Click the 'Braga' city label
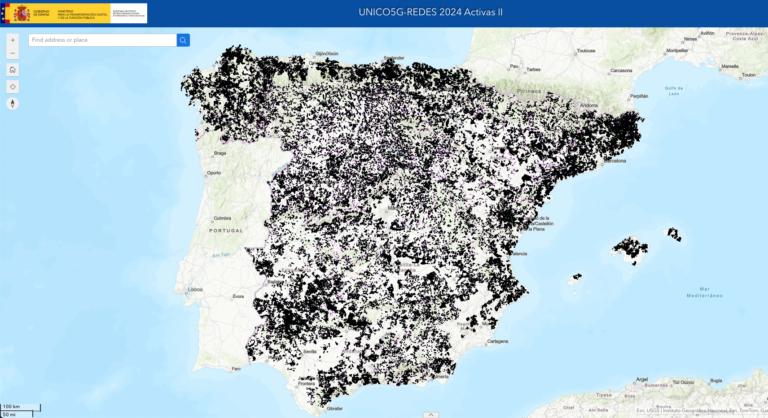This screenshot has height=418, width=768. (x=220, y=153)
